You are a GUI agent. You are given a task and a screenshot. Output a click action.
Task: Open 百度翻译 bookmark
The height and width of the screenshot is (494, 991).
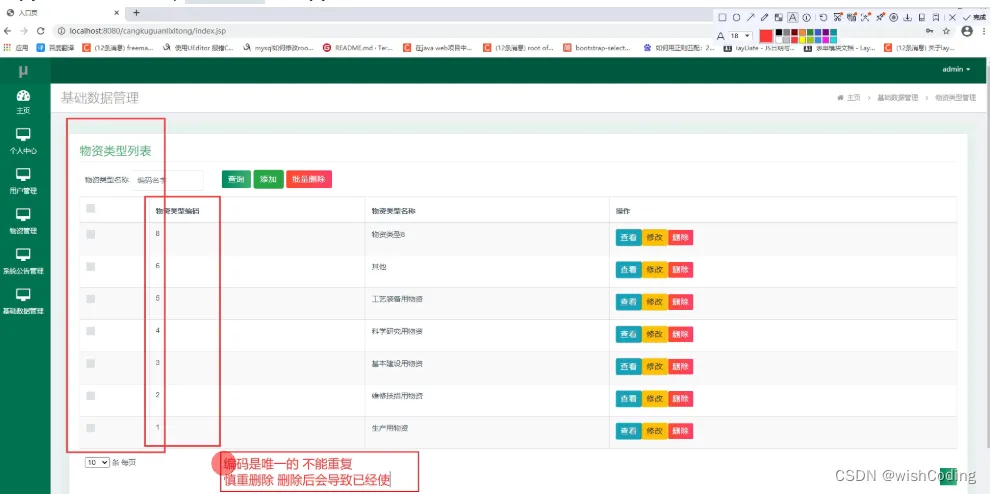point(56,47)
